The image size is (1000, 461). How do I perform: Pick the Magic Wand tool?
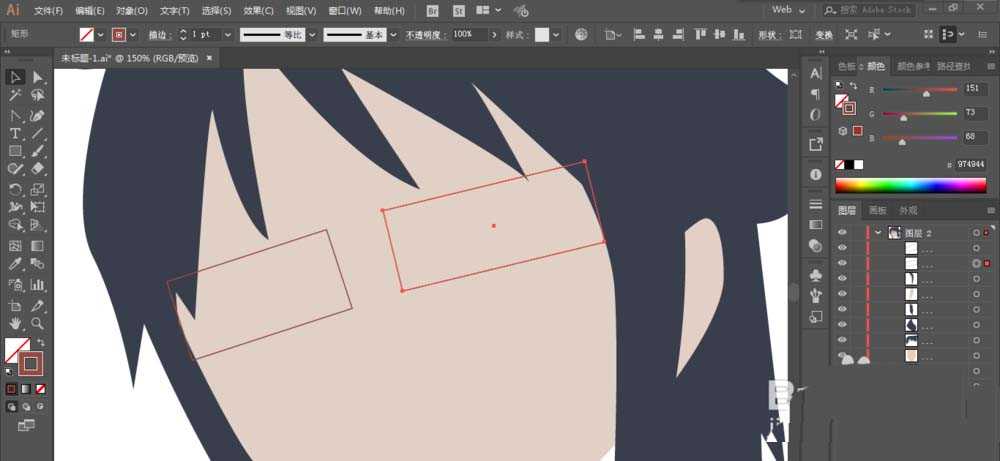coord(15,96)
